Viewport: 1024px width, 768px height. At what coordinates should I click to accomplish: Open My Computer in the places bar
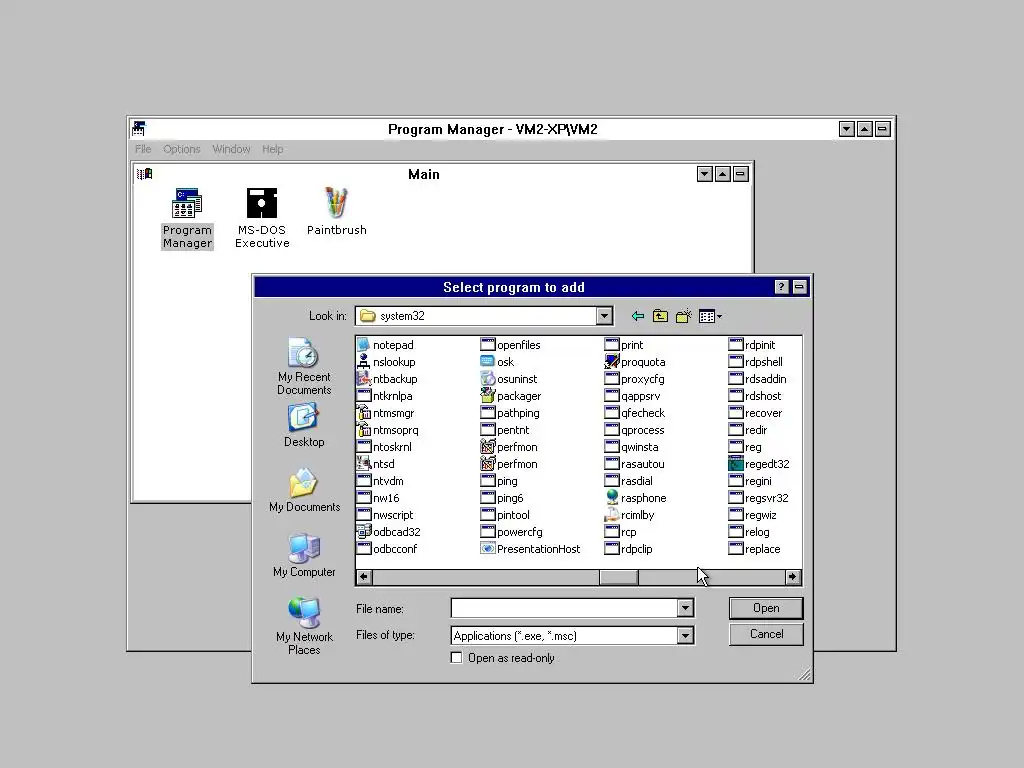tap(304, 556)
